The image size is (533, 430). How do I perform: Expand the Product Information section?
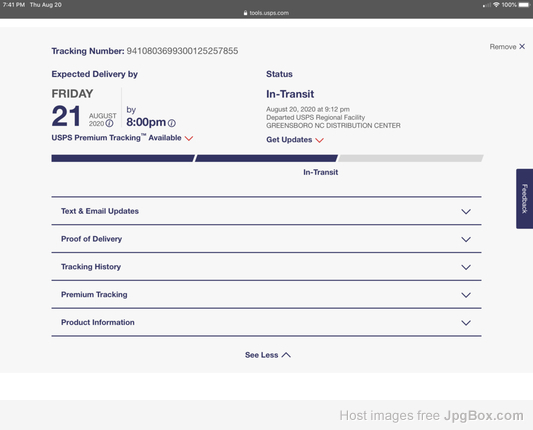[266, 323]
